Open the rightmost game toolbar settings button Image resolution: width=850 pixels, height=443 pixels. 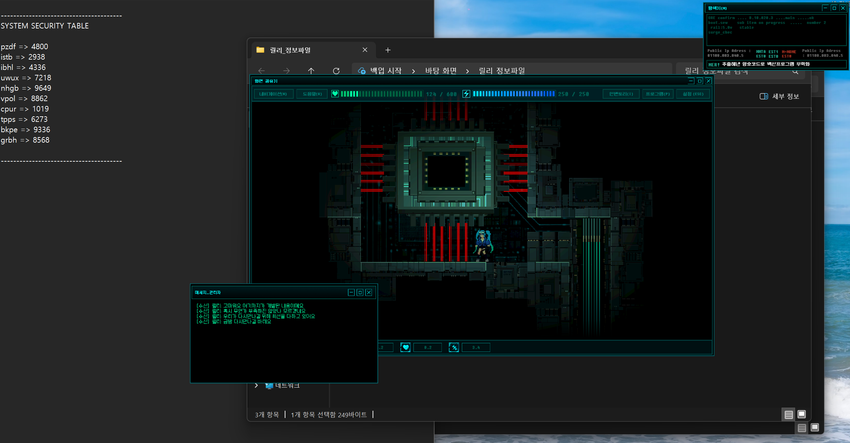[x=693, y=94]
